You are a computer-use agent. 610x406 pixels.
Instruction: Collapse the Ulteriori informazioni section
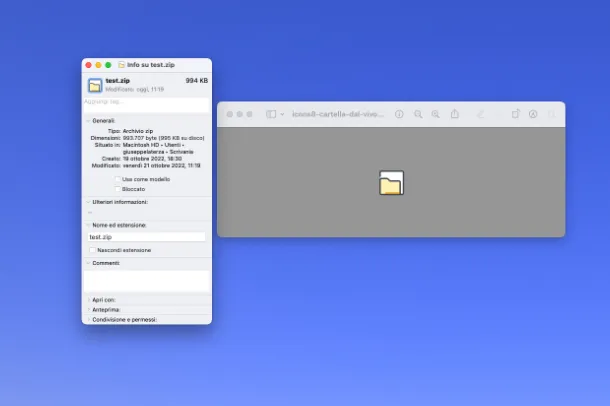(x=88, y=202)
